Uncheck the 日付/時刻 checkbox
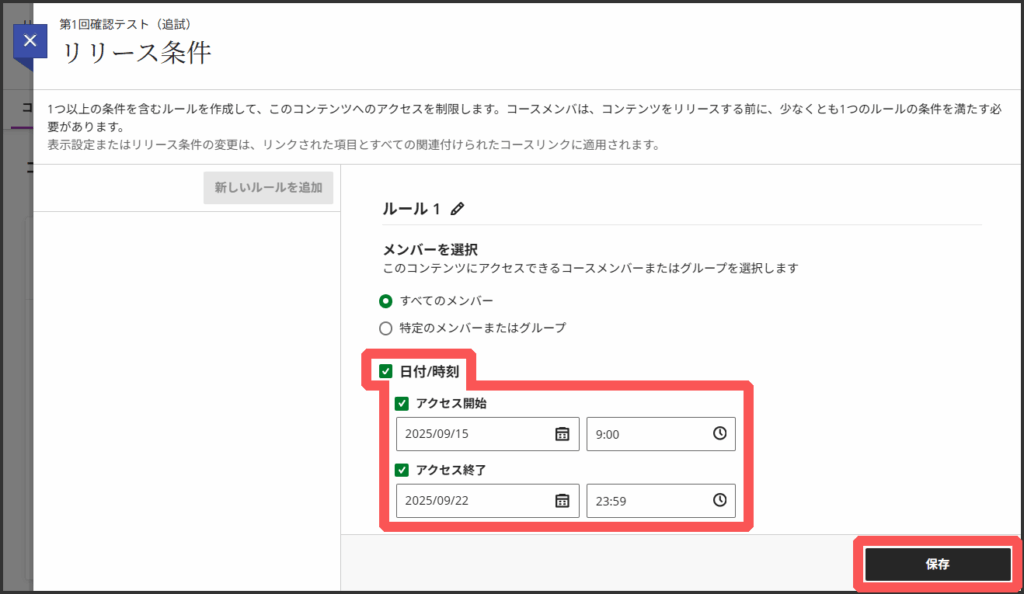The height and width of the screenshot is (594, 1024). tap(386, 372)
